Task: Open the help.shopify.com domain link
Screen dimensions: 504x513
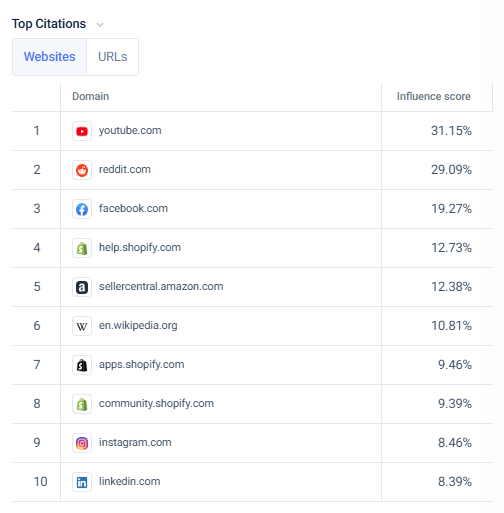Action: pyautogui.click(x=140, y=247)
